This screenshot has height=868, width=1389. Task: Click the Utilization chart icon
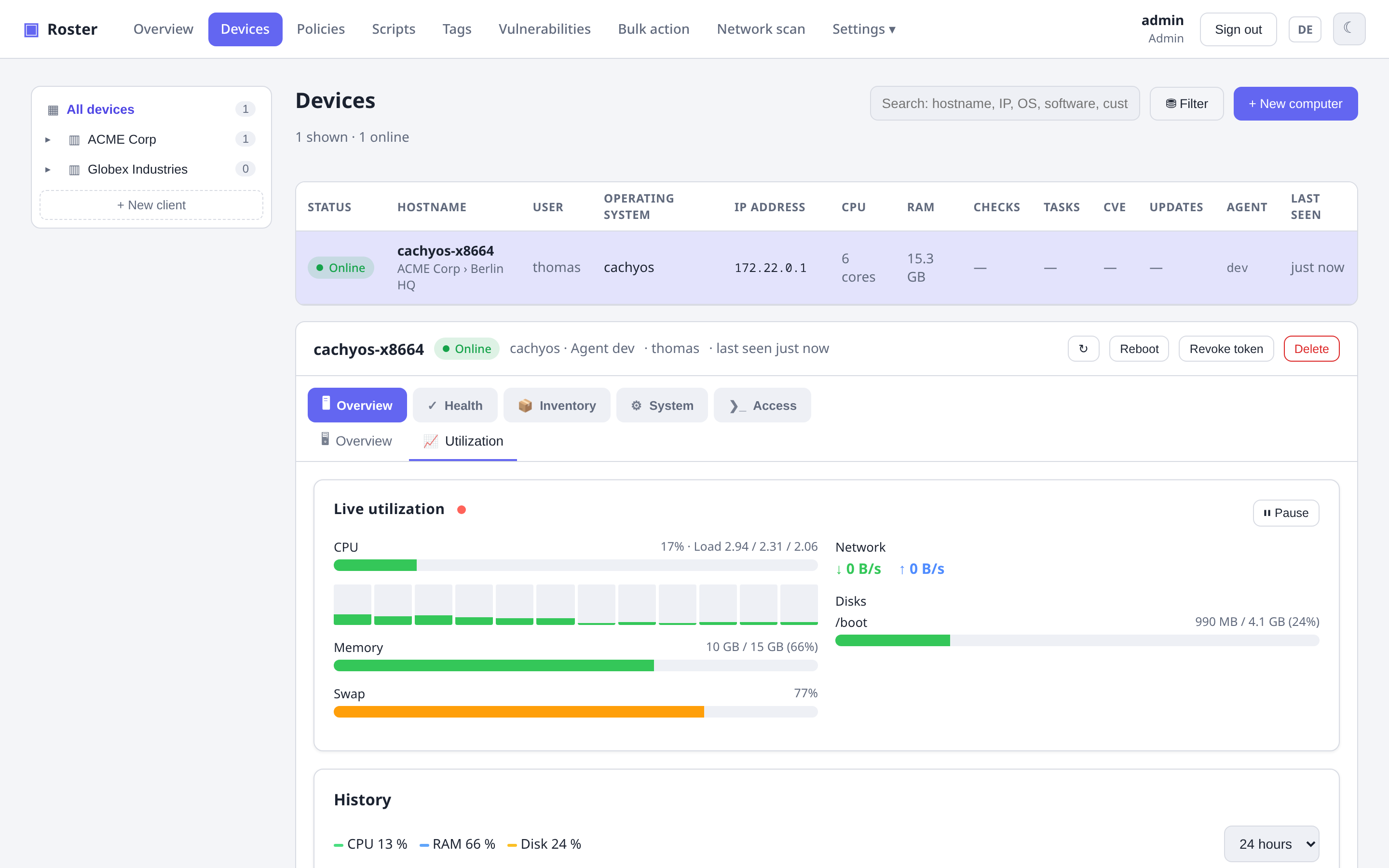coord(431,441)
